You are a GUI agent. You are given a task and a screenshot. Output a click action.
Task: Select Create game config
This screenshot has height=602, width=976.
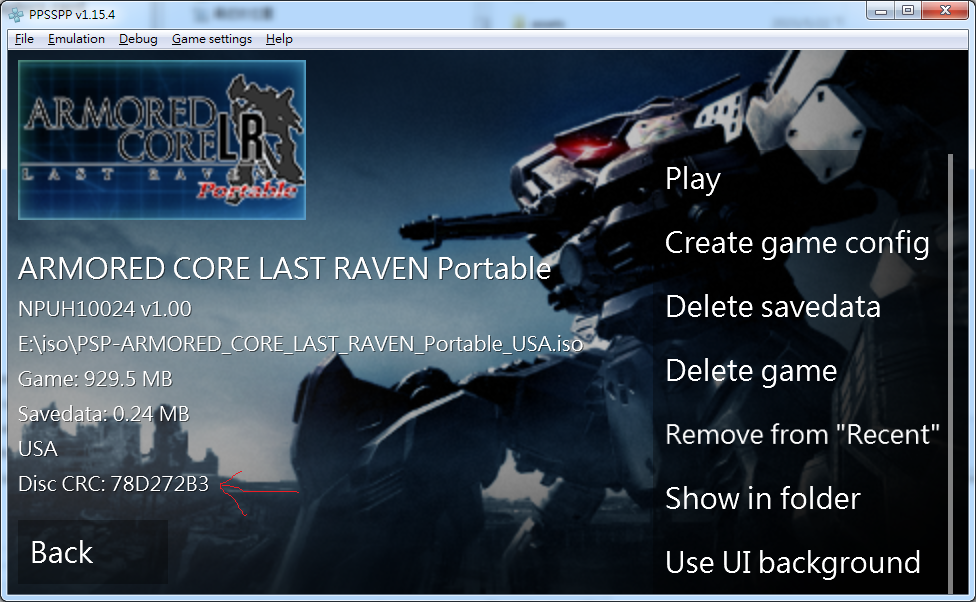coord(797,242)
